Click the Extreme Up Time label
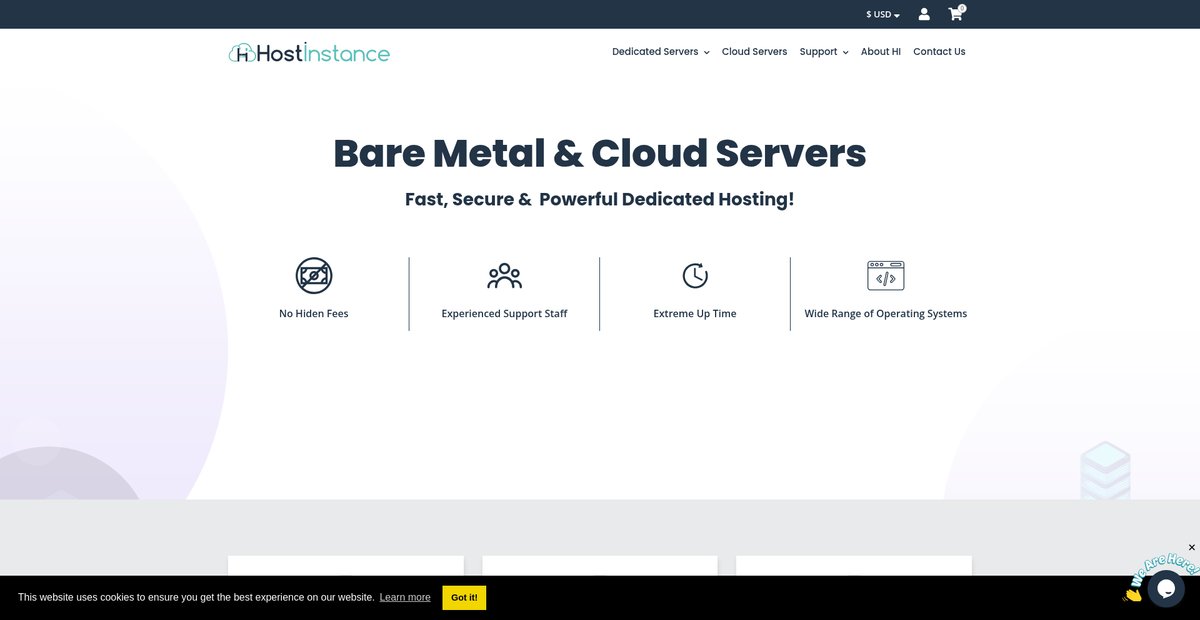This screenshot has width=1200, height=620. click(695, 314)
